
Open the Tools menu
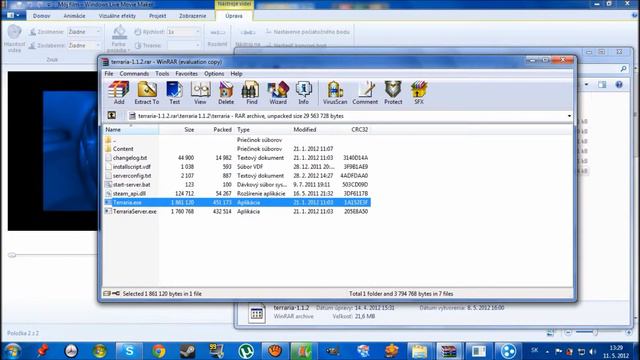(x=162, y=73)
